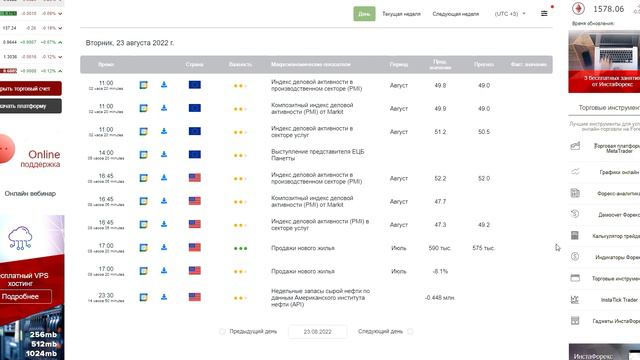640x360 pixels.
Task: Open Форекс-аналитика link
Action: click(x=618, y=193)
